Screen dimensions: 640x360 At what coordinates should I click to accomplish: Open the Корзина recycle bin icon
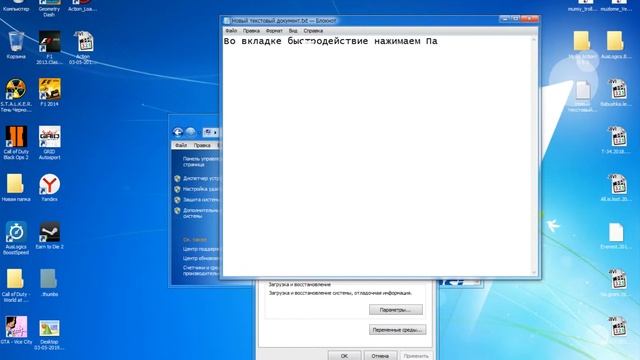coord(16,45)
